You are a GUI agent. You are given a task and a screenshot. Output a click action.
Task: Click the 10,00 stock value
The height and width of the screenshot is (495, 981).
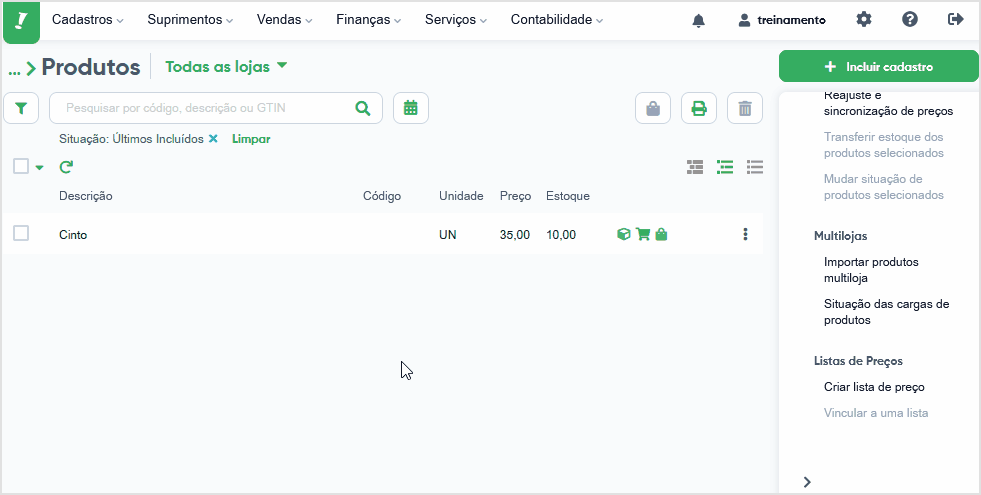[561, 235]
